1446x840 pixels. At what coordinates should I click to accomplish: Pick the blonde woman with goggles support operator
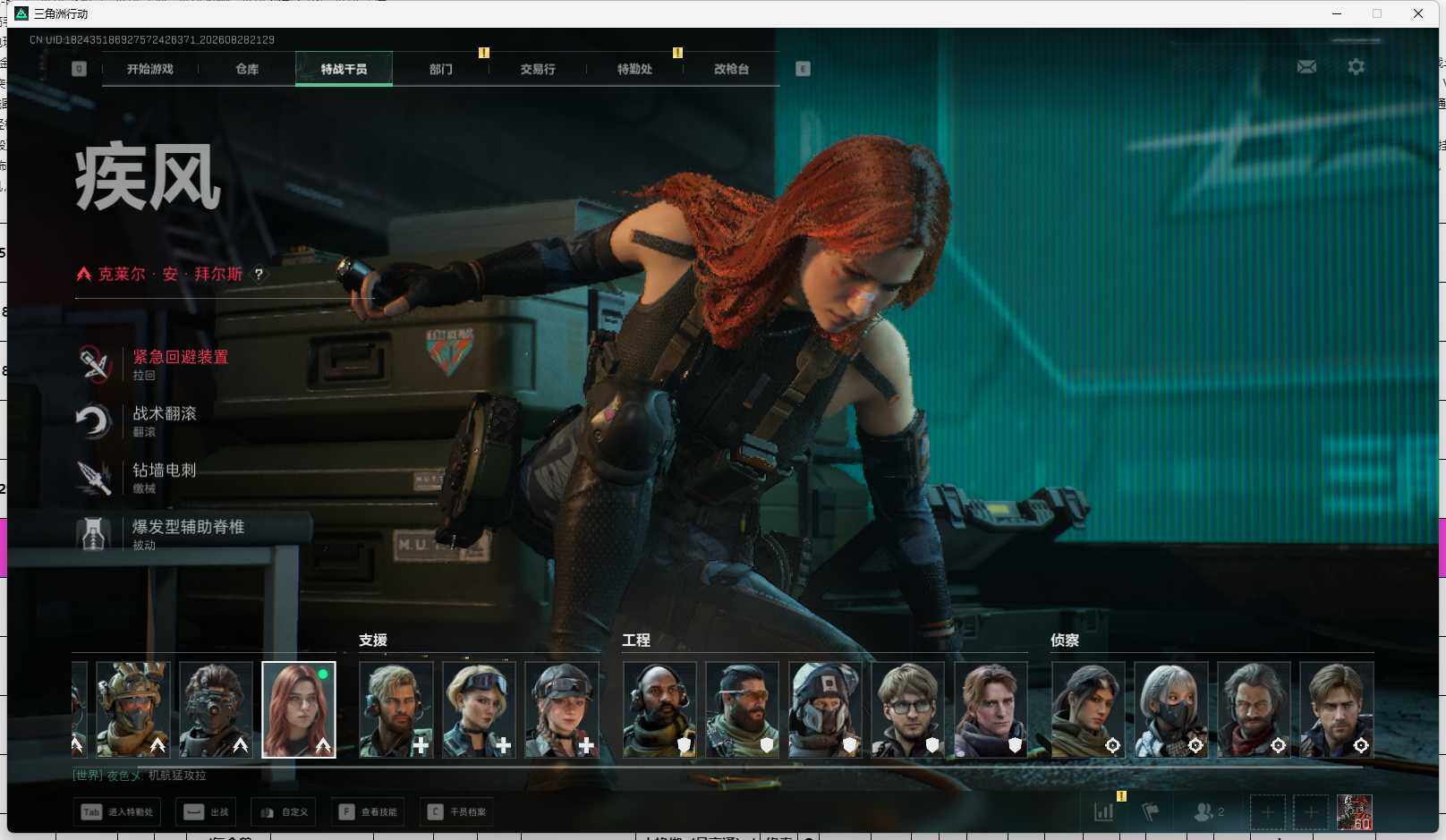479,709
